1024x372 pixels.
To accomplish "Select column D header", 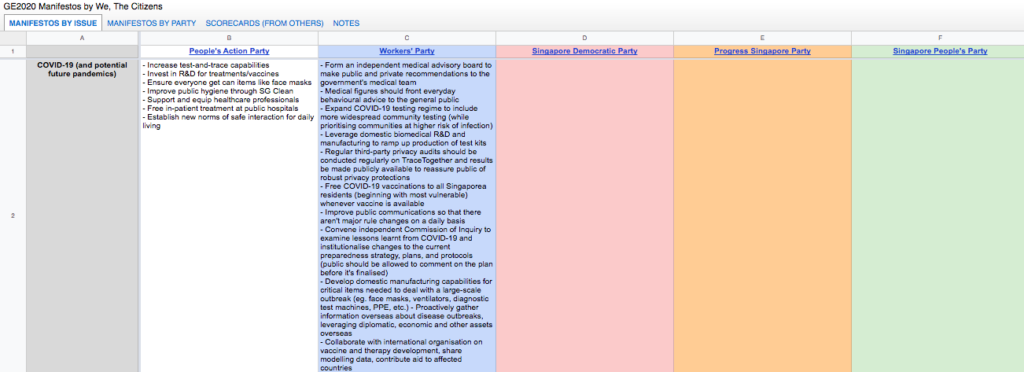I will click(584, 39).
